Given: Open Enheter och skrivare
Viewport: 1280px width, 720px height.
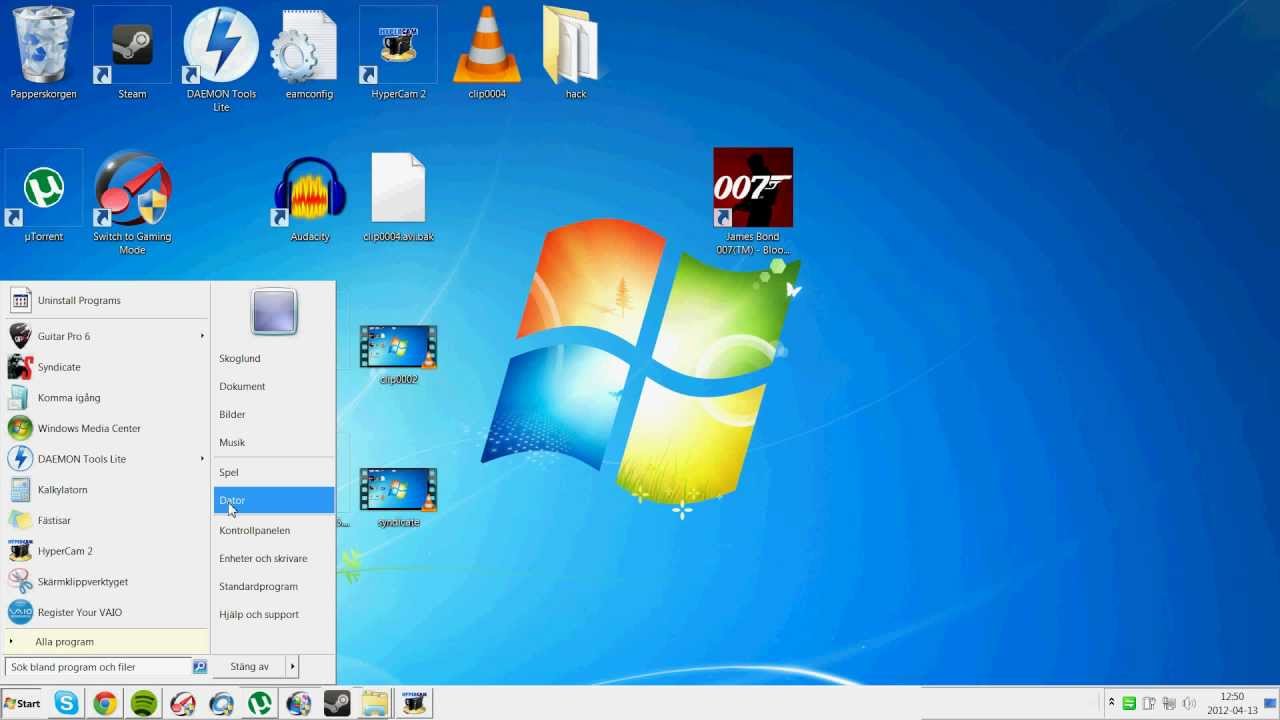Looking at the screenshot, I should 274,558.
